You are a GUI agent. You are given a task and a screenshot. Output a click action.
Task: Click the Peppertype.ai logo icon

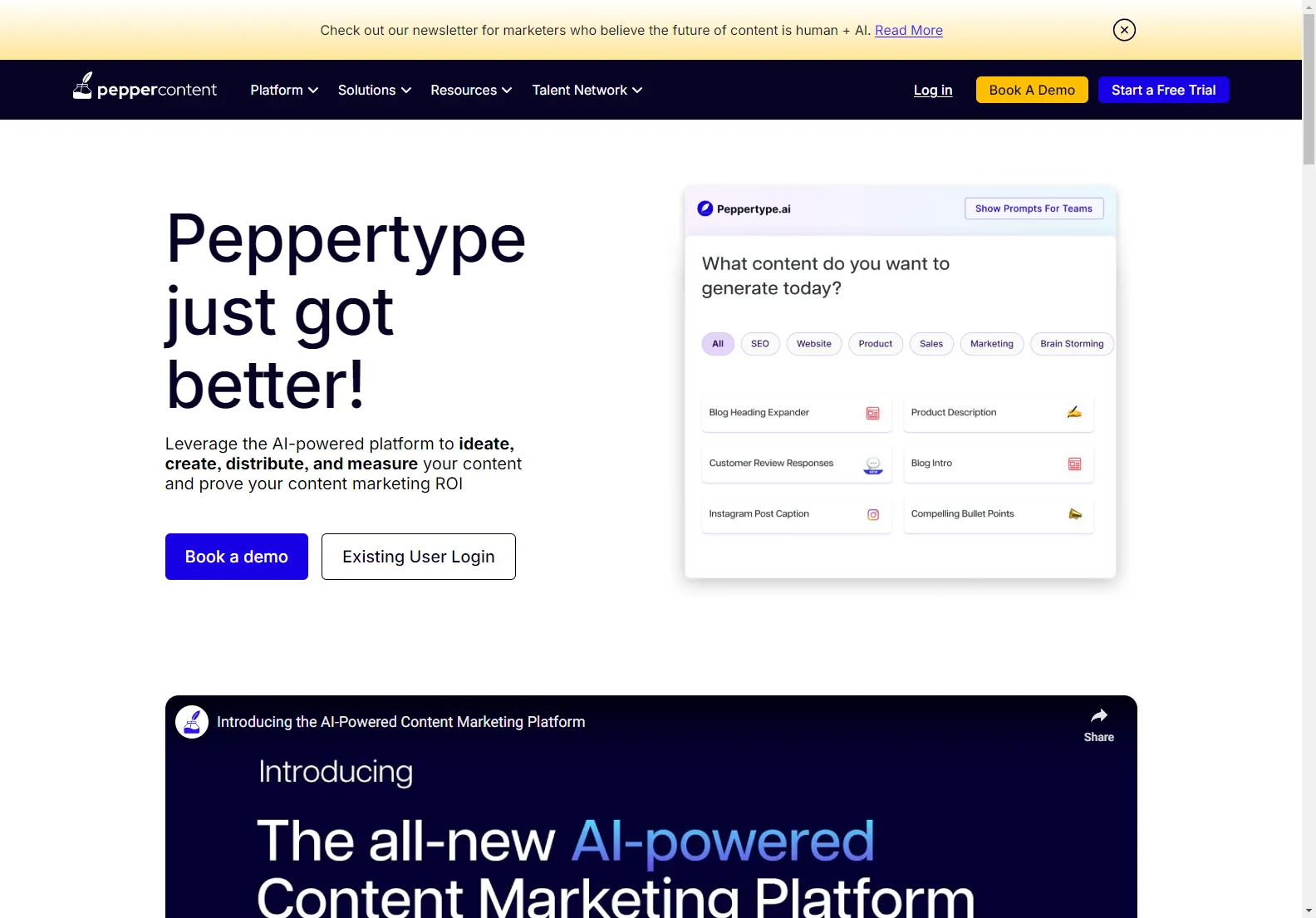point(705,209)
